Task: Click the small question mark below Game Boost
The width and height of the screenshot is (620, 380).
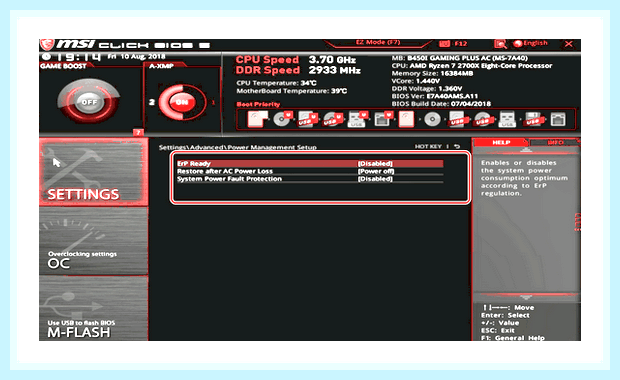Action: (138, 132)
